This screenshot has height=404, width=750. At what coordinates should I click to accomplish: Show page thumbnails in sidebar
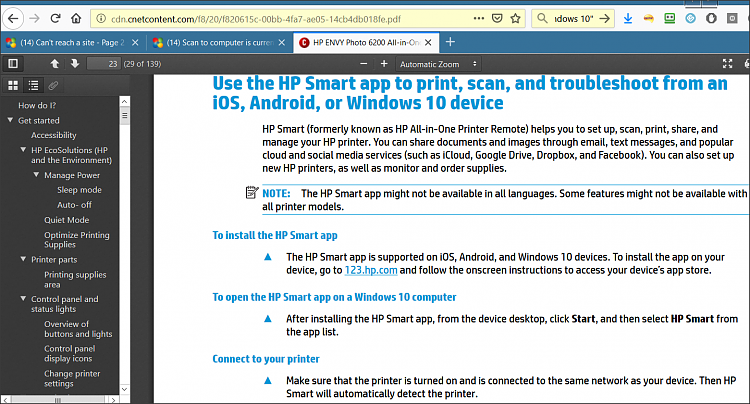[13, 86]
